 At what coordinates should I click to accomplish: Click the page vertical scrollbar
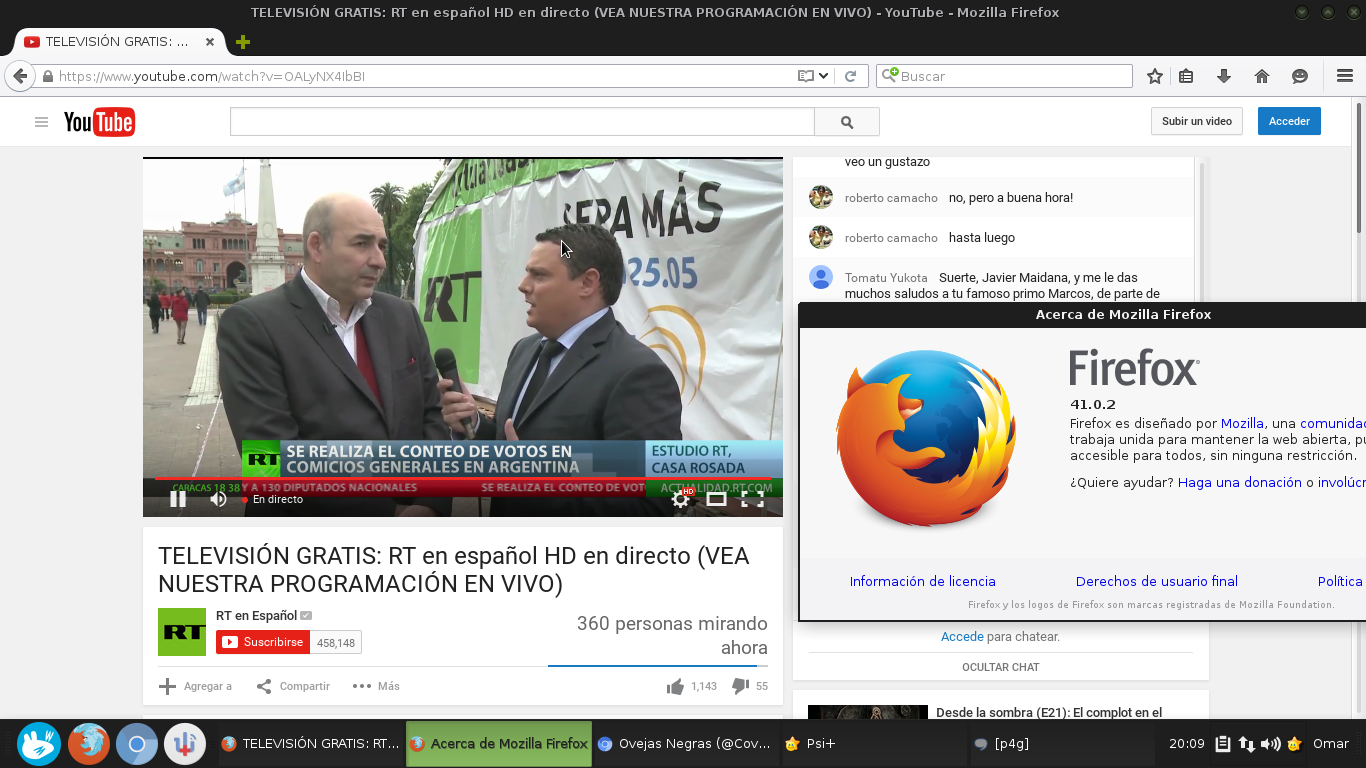[1360, 166]
